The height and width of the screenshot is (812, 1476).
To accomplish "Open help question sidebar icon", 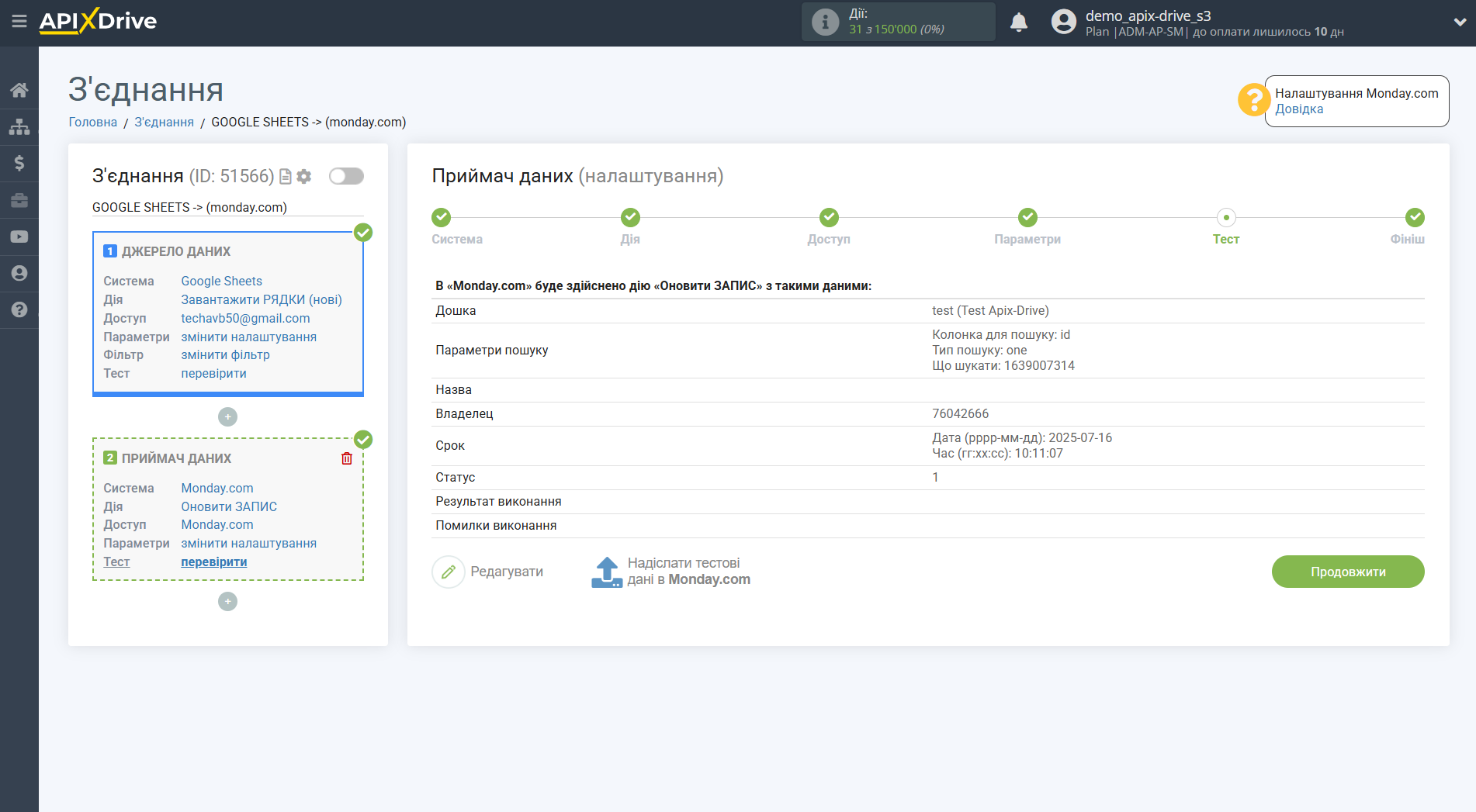I will 19,309.
